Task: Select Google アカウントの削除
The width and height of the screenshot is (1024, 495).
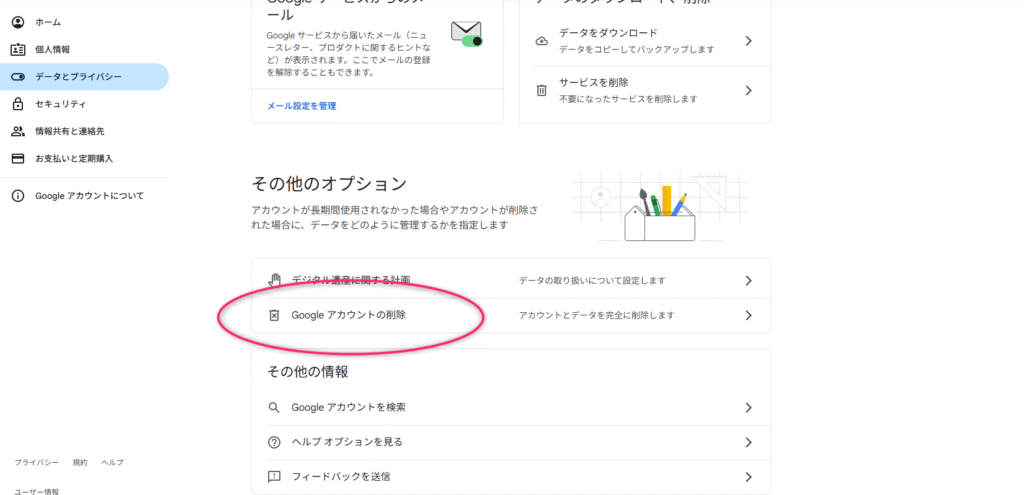Action: point(511,315)
